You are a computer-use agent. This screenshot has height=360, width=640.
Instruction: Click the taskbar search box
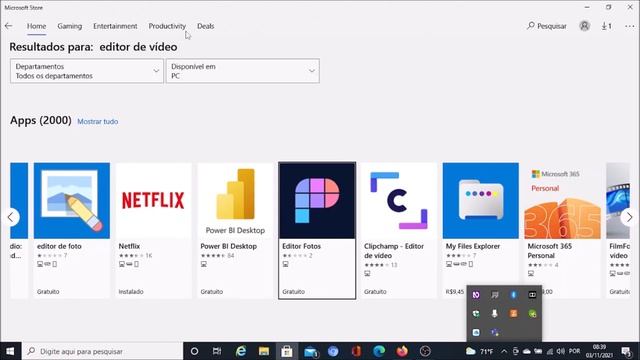pyautogui.click(x=102, y=351)
